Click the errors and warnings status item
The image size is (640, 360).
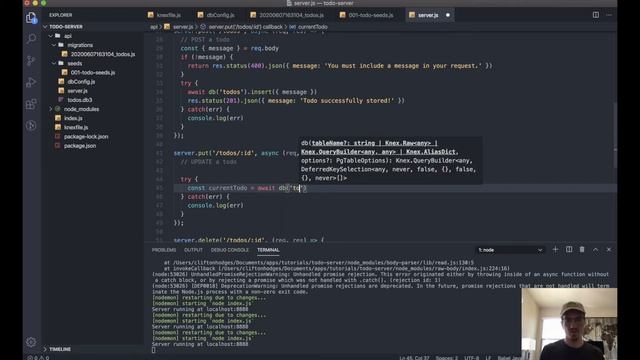pos(38,358)
